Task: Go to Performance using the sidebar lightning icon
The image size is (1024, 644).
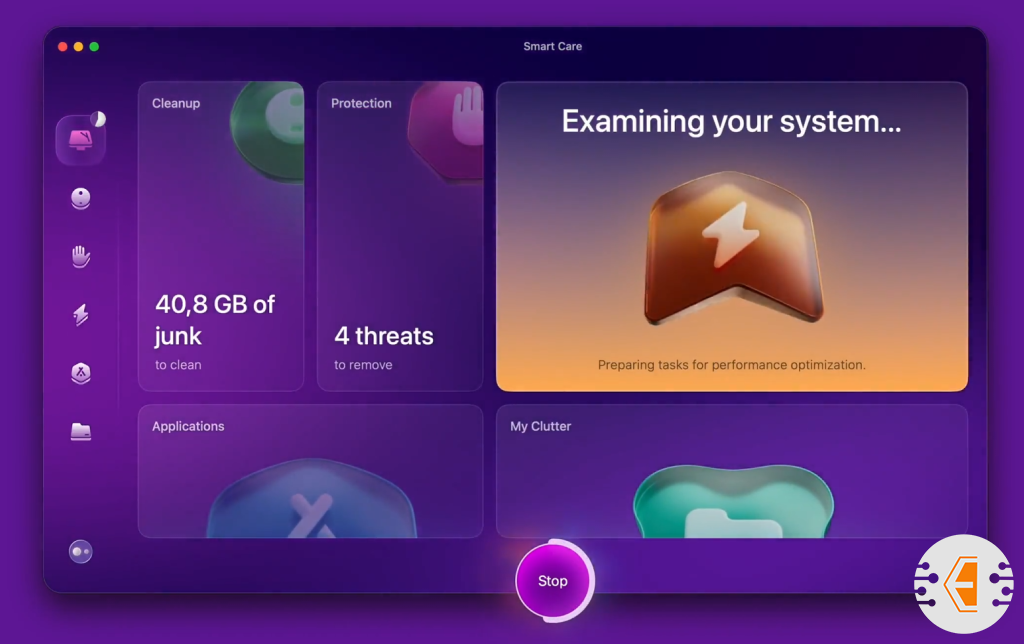Action: [x=81, y=315]
